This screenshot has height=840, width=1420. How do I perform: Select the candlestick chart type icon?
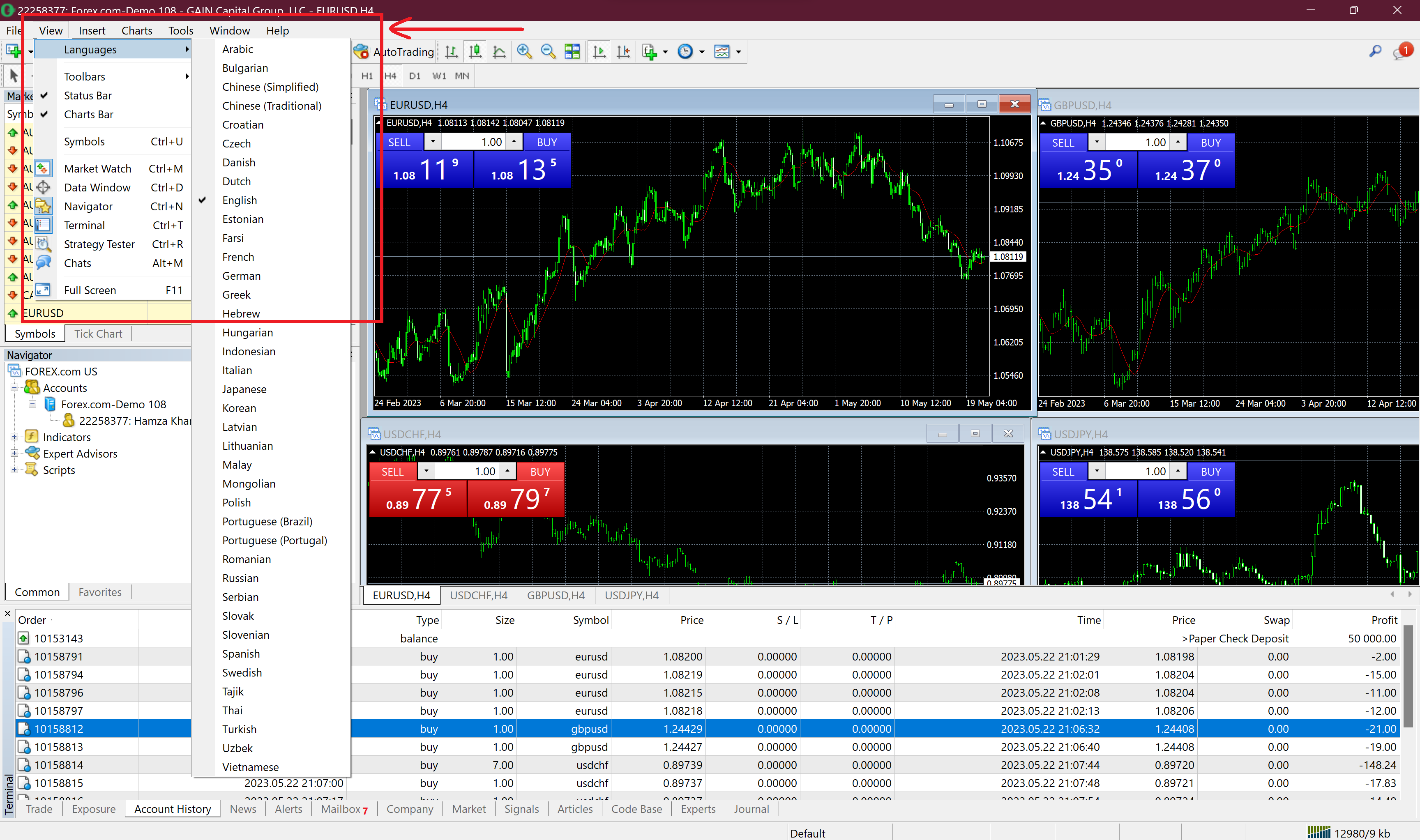click(x=475, y=51)
